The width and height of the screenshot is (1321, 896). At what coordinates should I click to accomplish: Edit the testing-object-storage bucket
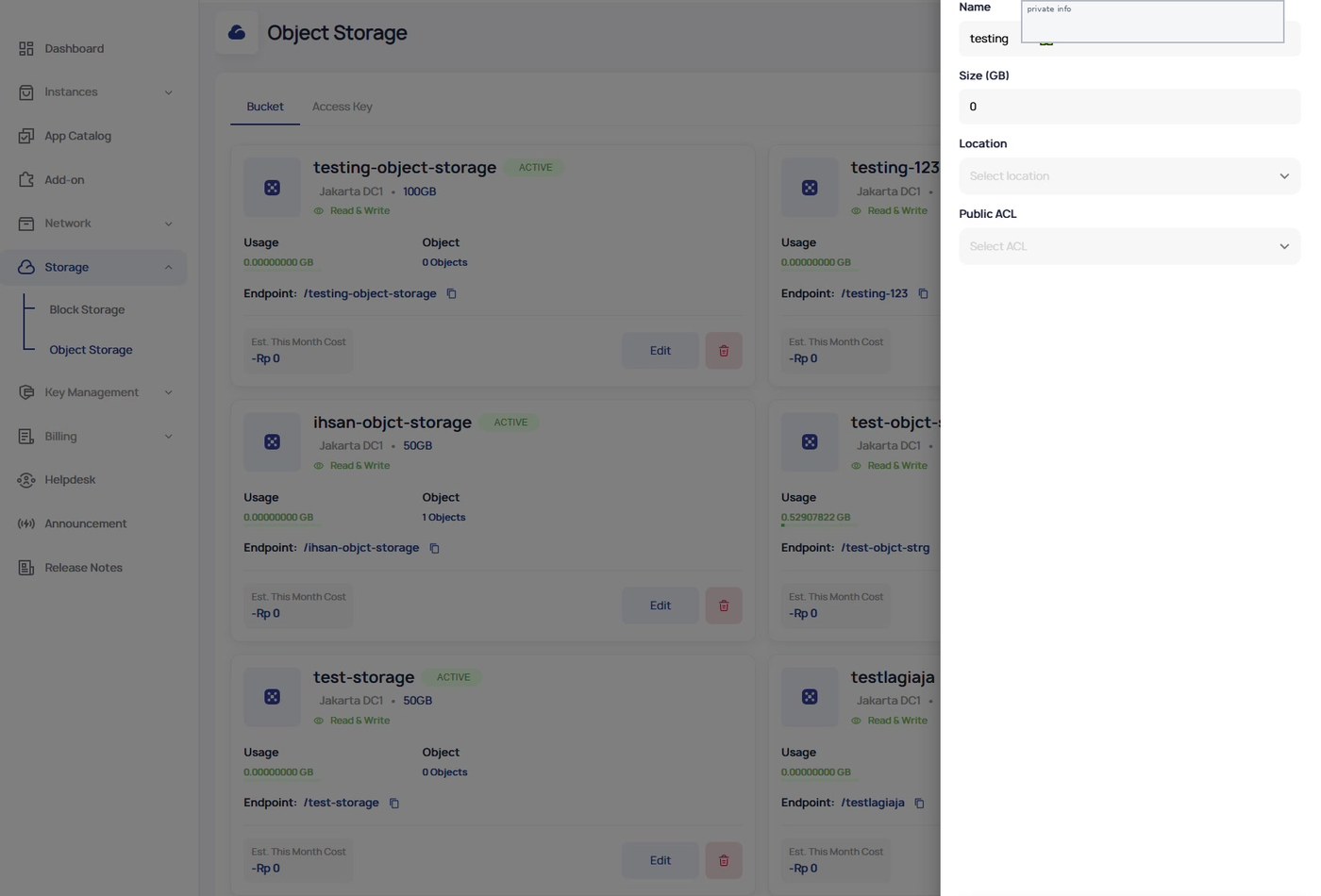660,351
